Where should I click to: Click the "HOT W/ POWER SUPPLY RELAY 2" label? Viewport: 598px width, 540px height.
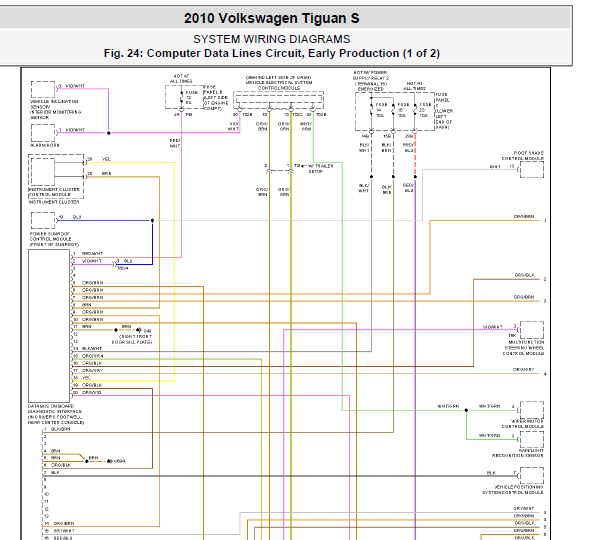click(x=370, y=80)
